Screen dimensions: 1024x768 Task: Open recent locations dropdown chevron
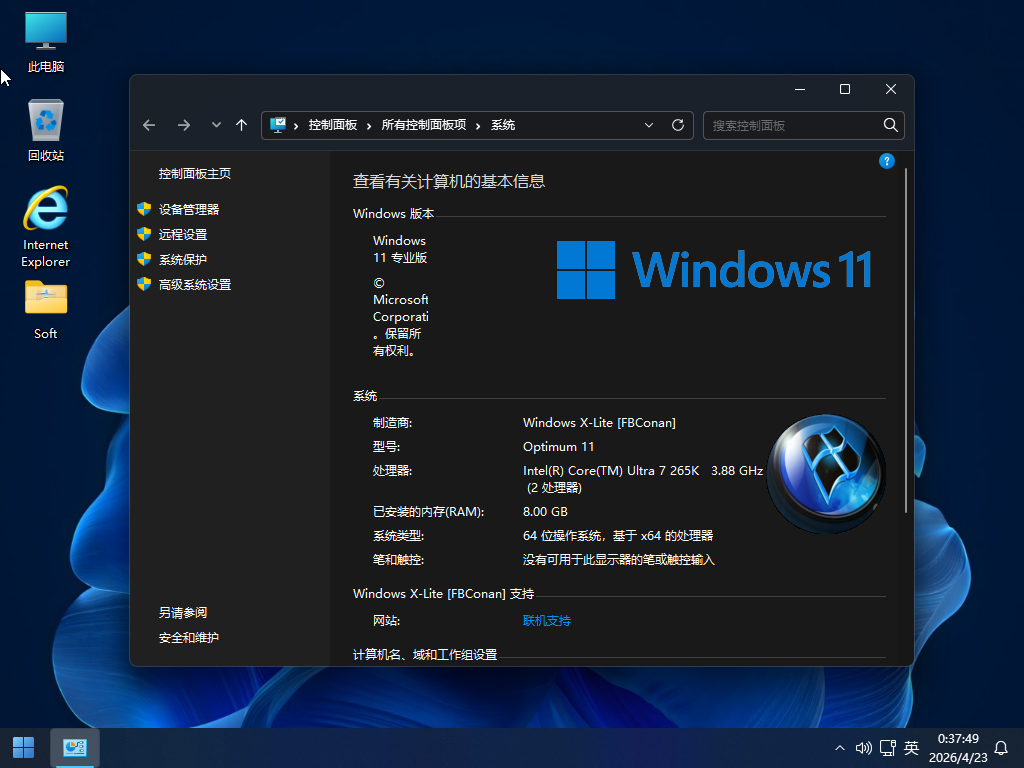(x=216, y=125)
